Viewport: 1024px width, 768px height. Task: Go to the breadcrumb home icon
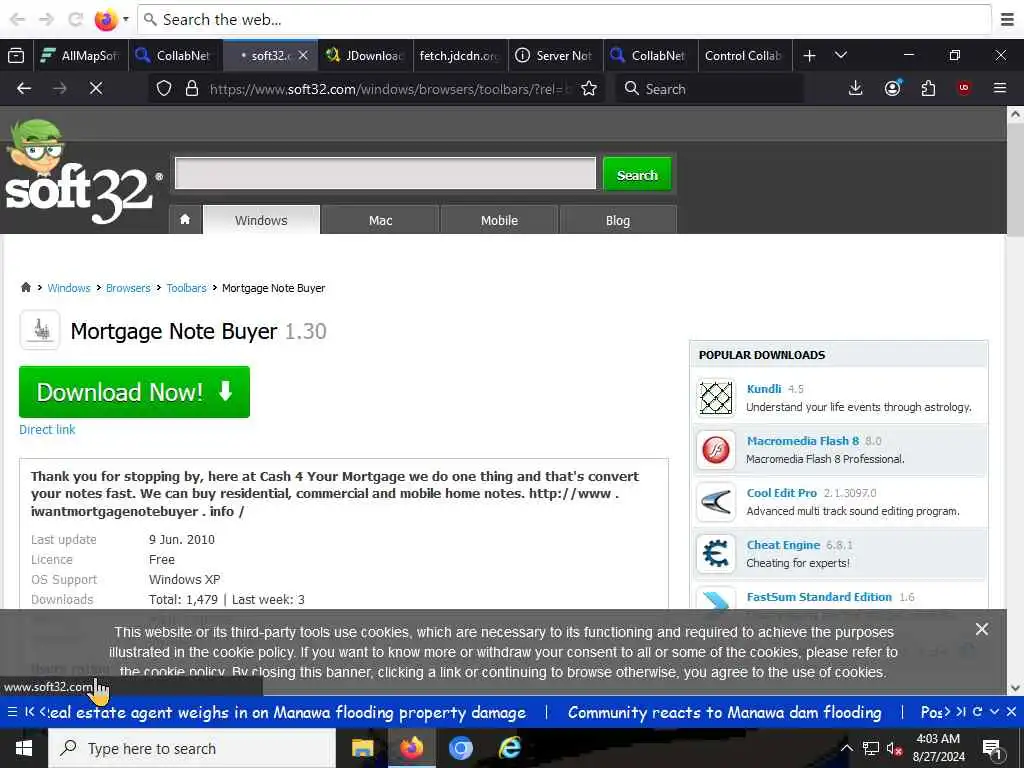click(26, 287)
